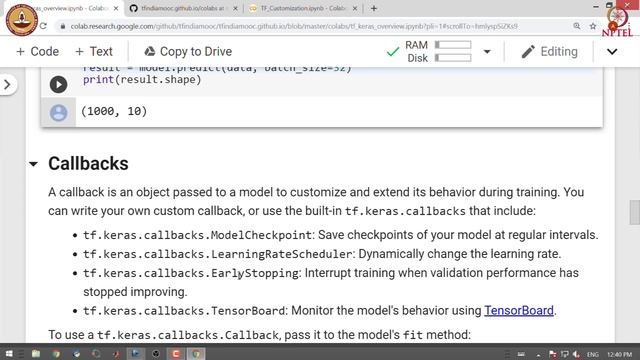Show hidden system tray icons
Image resolution: width=640 pixels, height=360 pixels.
pos(538,355)
